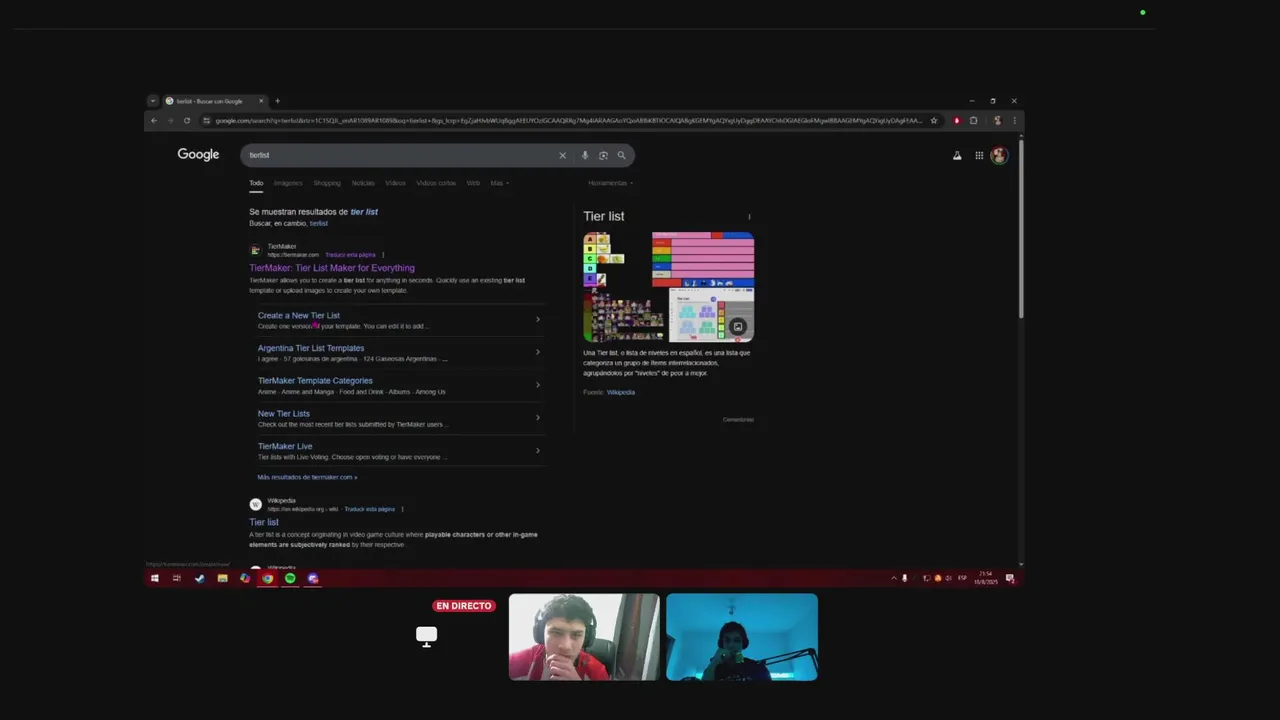Open Create a New Tier List link
The image size is (1280, 720).
[299, 315]
